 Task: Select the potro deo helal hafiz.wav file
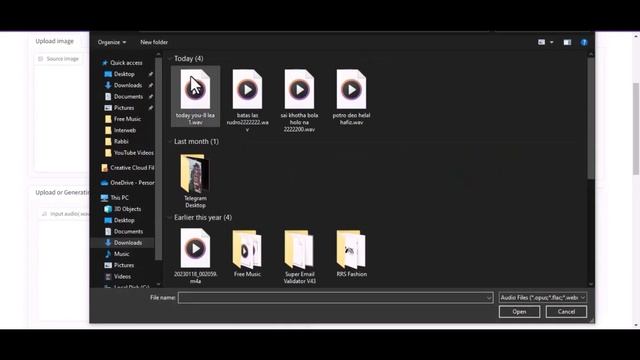tap(351, 97)
